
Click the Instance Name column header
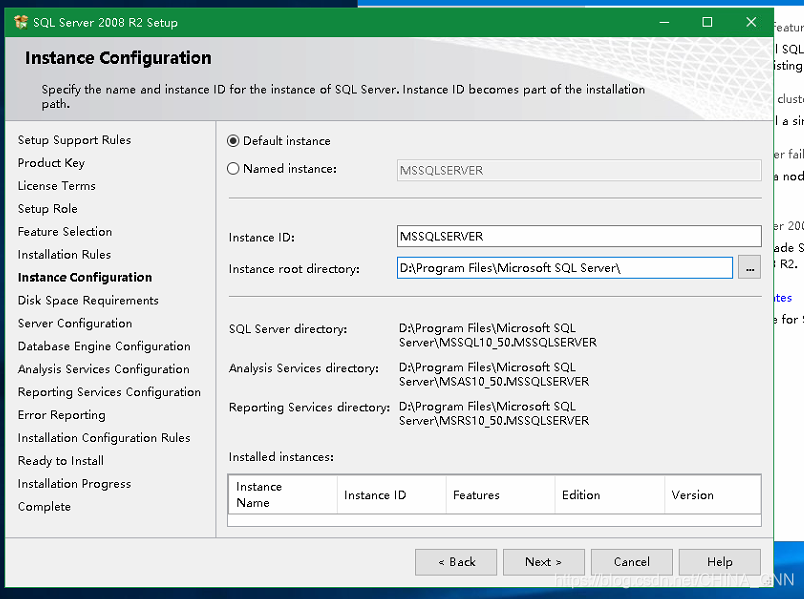[283, 494]
